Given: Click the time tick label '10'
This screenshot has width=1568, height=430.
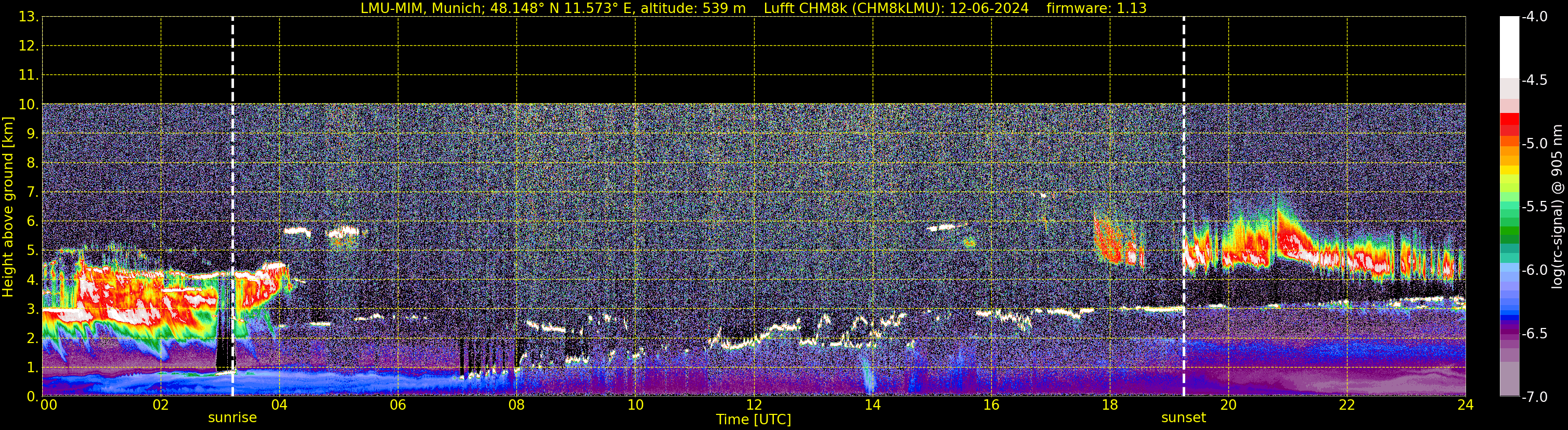Looking at the screenshot, I should click(x=636, y=404).
